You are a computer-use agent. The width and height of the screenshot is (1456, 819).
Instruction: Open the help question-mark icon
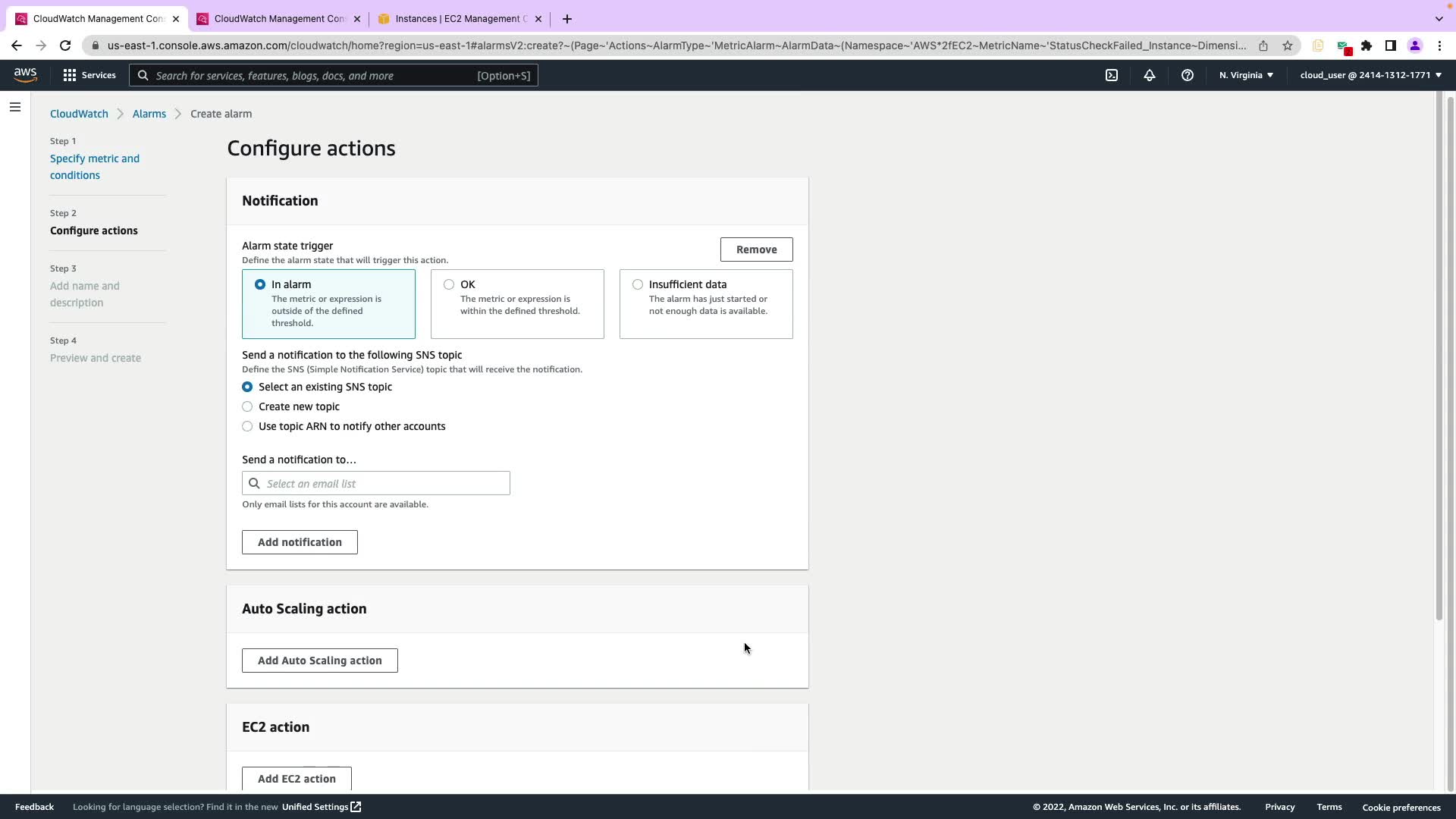pos(1187,75)
